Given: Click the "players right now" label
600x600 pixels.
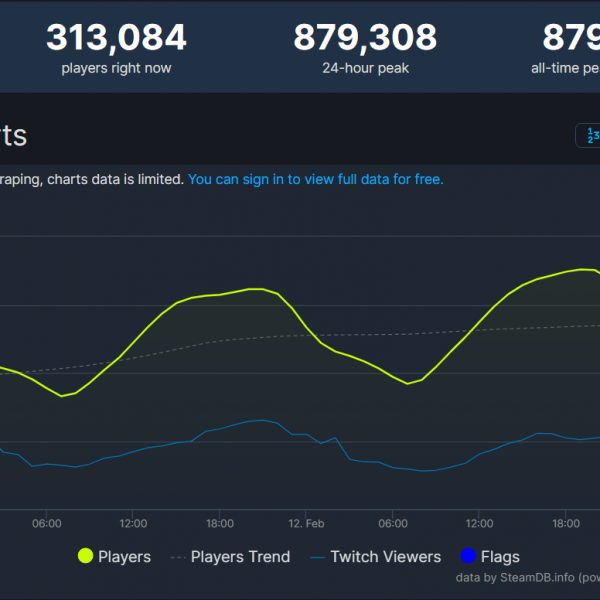Looking at the screenshot, I should [116, 68].
